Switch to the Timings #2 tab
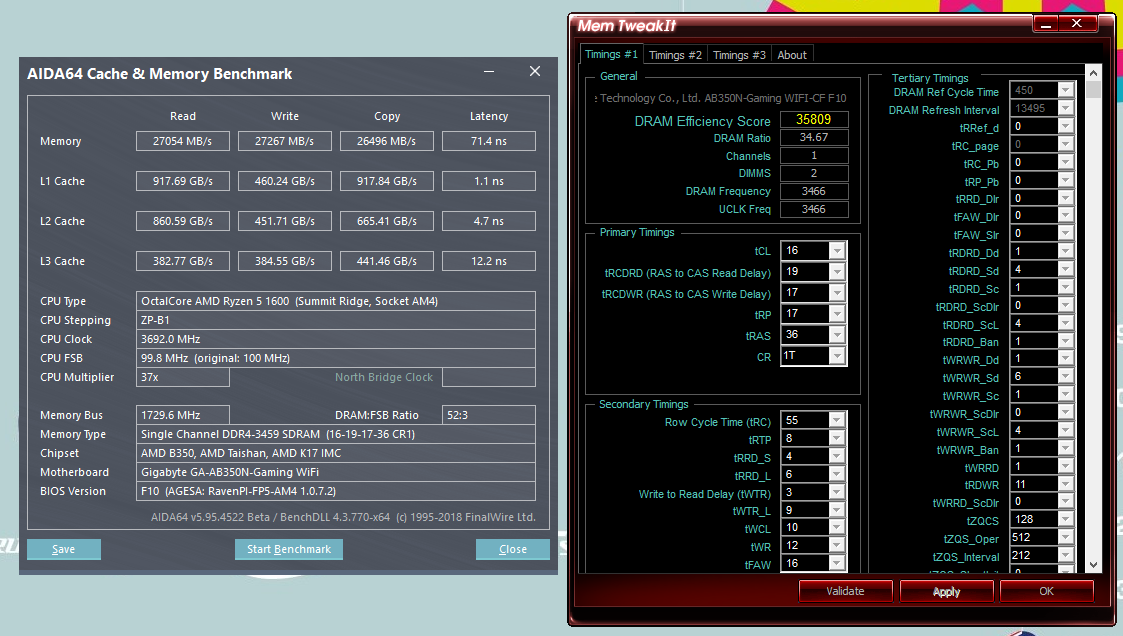 tap(675, 55)
